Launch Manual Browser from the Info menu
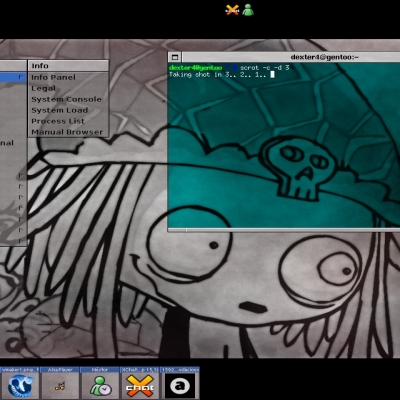The width and height of the screenshot is (400, 400). tap(68, 132)
